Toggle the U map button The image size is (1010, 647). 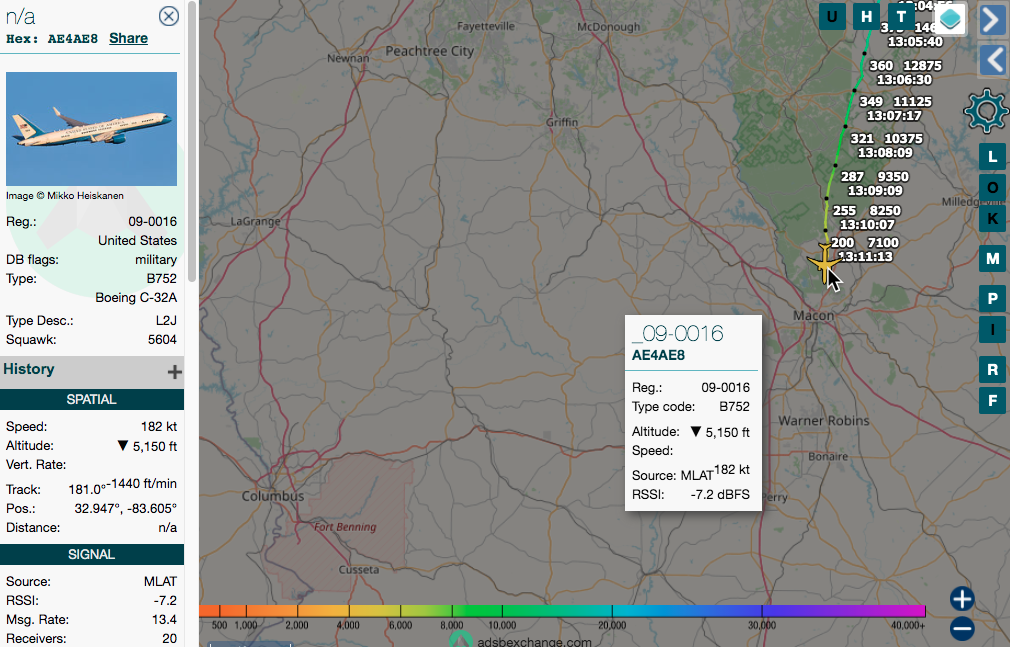point(832,17)
